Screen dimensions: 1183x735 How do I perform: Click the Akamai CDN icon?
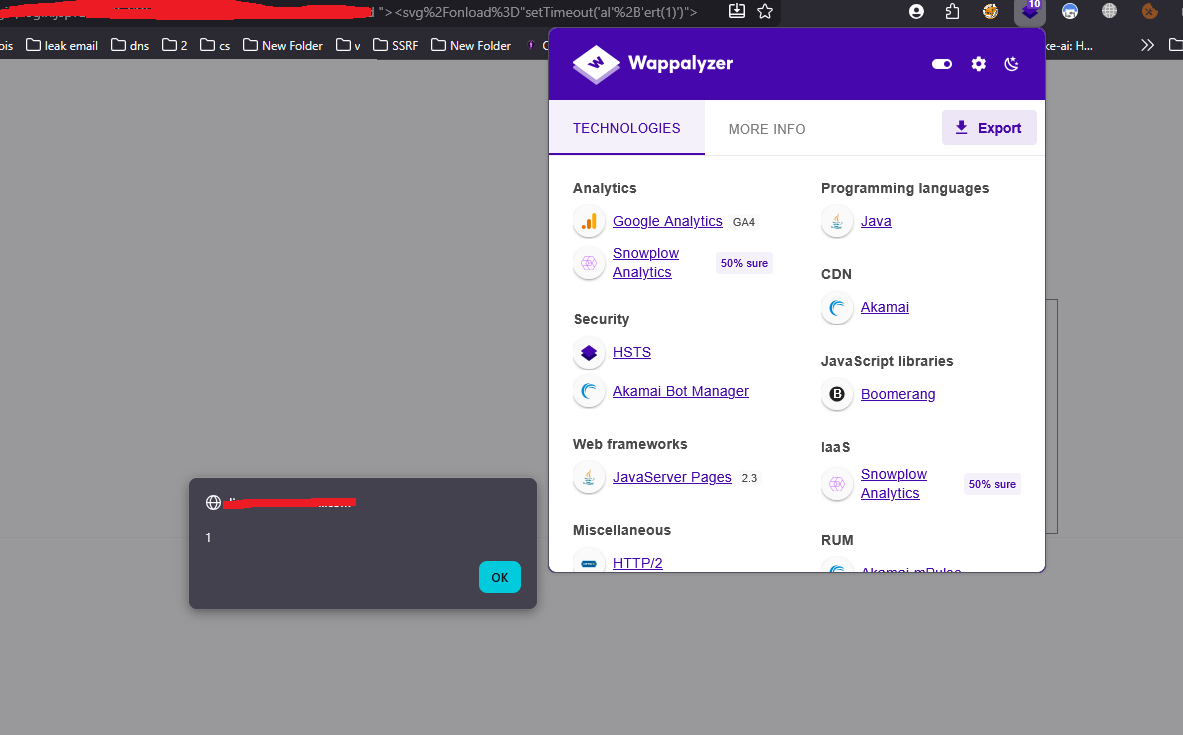837,307
